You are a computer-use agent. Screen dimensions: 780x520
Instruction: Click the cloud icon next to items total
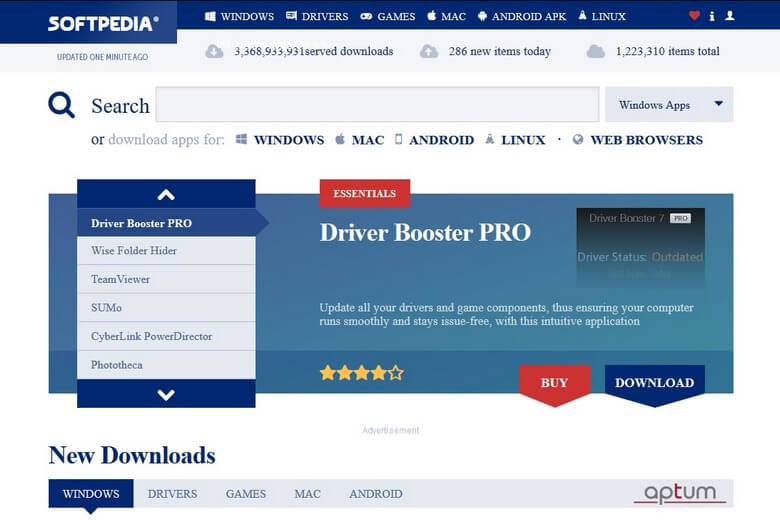pos(595,51)
